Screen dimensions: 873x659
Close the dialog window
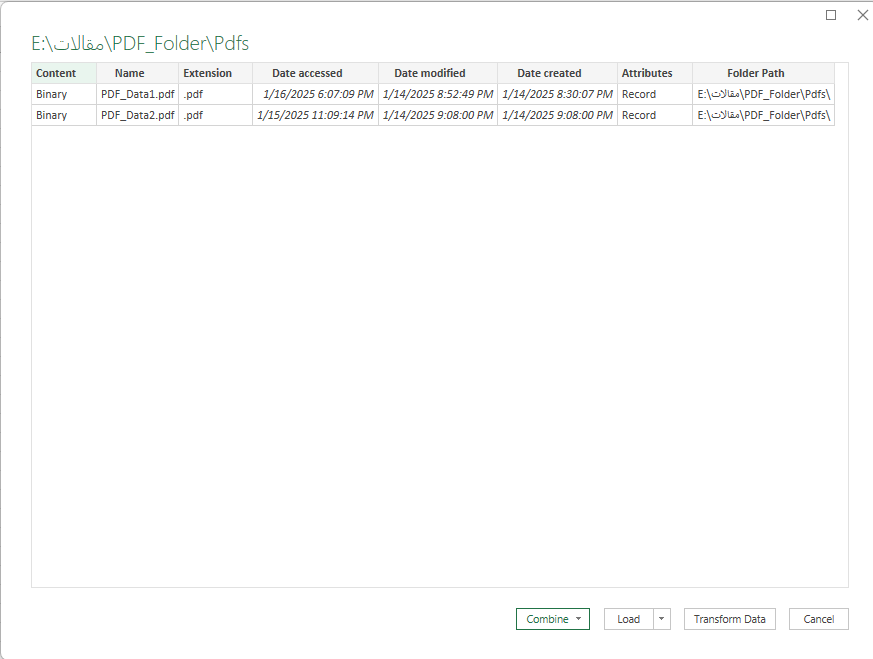coord(862,15)
